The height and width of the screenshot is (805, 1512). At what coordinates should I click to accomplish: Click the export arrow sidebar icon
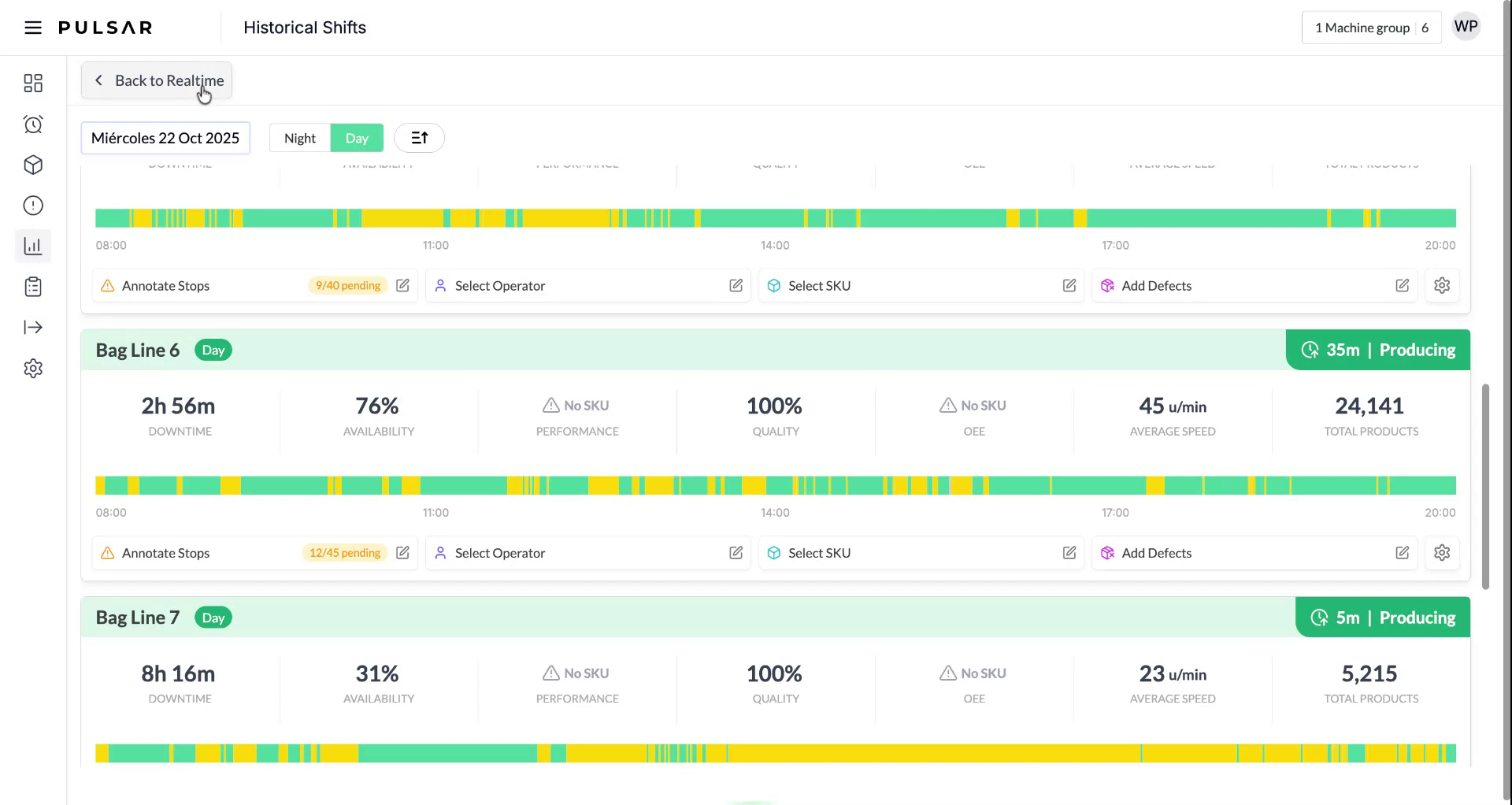pyautogui.click(x=33, y=328)
